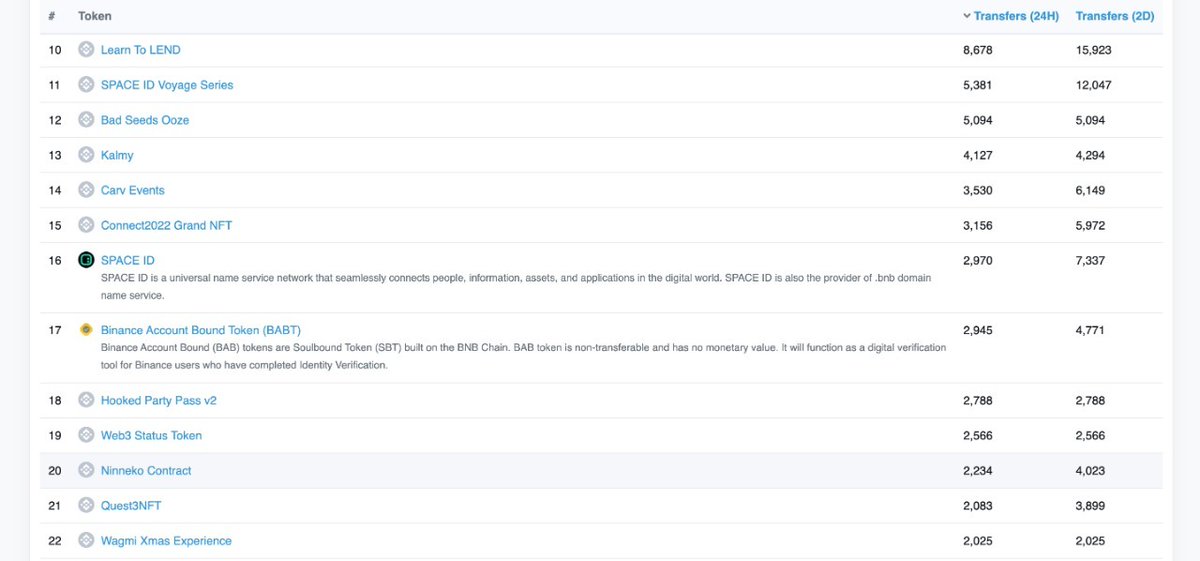Click the Binance Account Bound Token logo icon
The image size is (1200, 561).
pos(86,330)
